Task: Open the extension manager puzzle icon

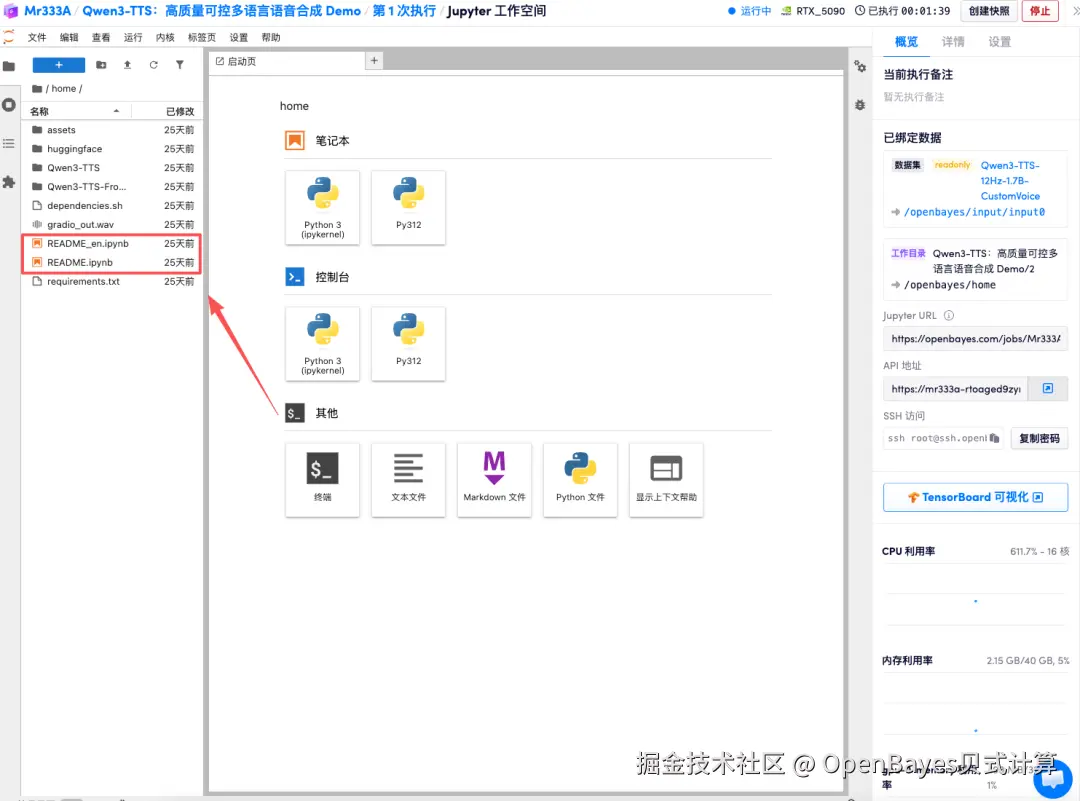Action: [9, 182]
